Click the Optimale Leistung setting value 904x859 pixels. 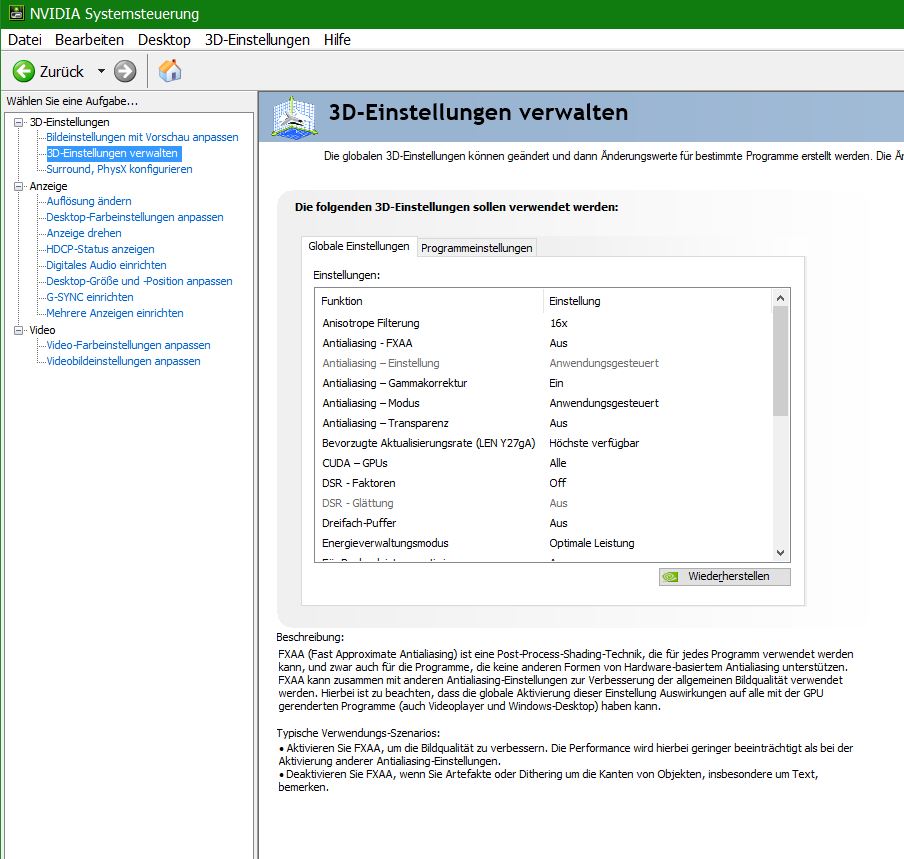pyautogui.click(x=592, y=543)
